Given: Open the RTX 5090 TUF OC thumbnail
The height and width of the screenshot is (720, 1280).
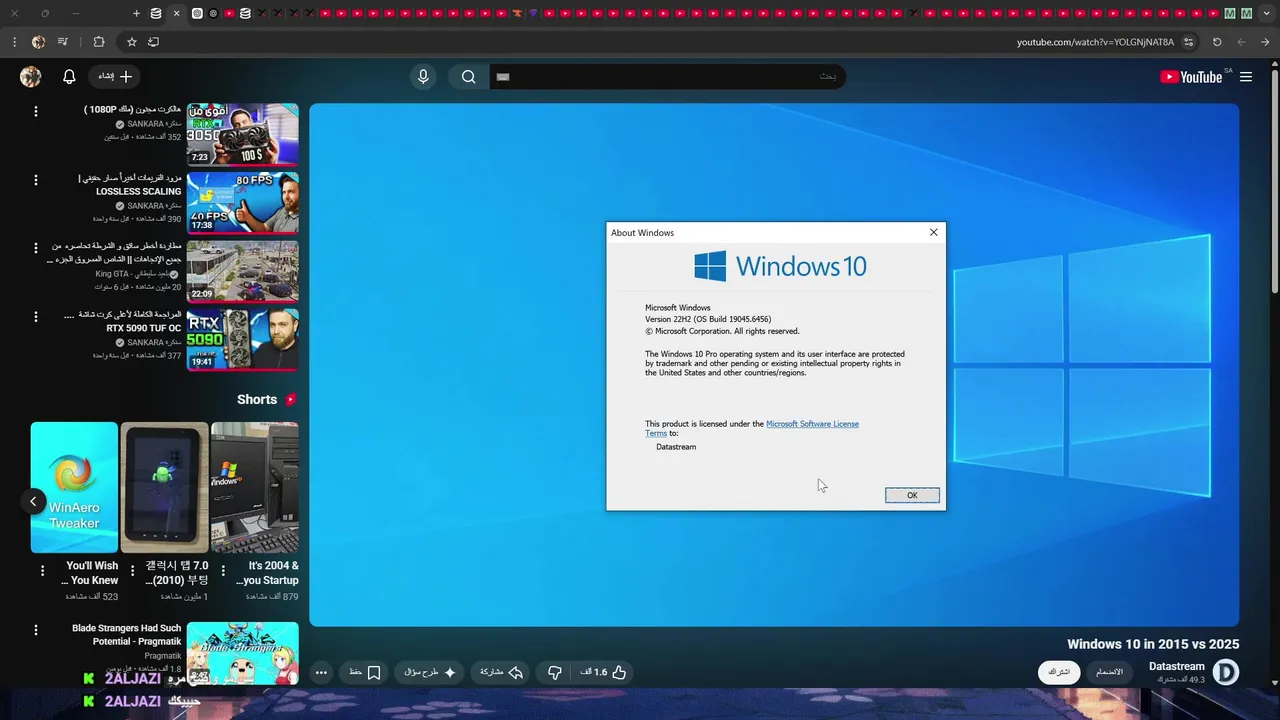Looking at the screenshot, I should coord(243,339).
